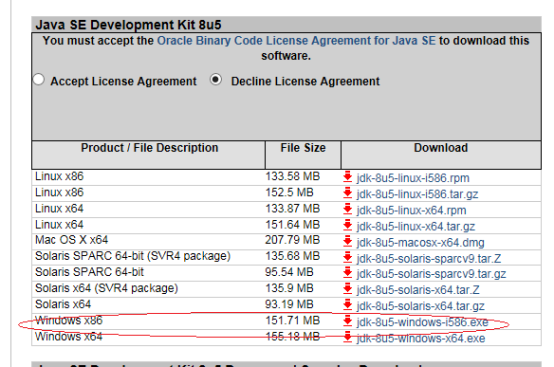
Task: Open Oracle Binary Code License Agreement link
Action: [x=296, y=41]
